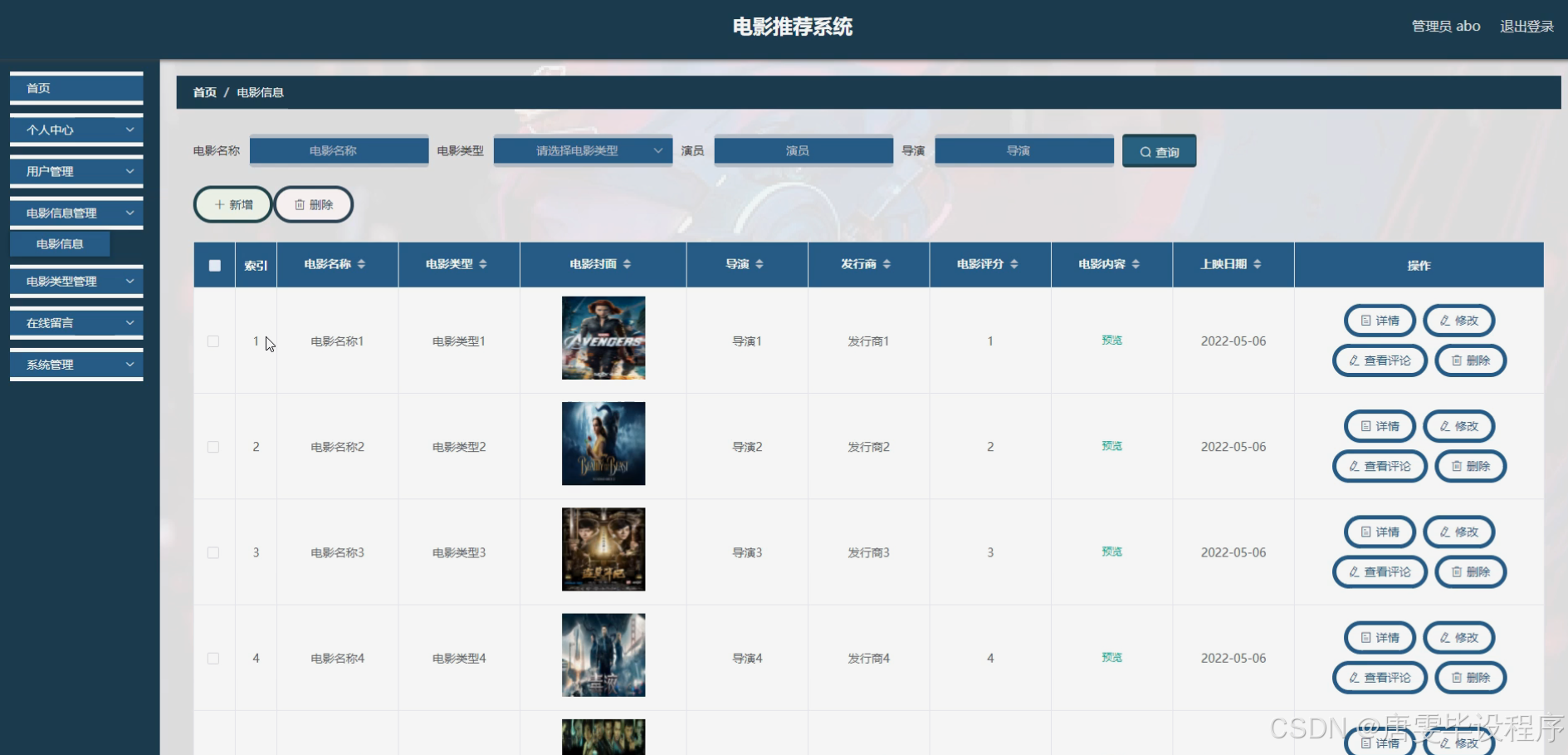Sort by 电影封面 column arrows
This screenshot has width=1568, height=755.
click(x=627, y=264)
